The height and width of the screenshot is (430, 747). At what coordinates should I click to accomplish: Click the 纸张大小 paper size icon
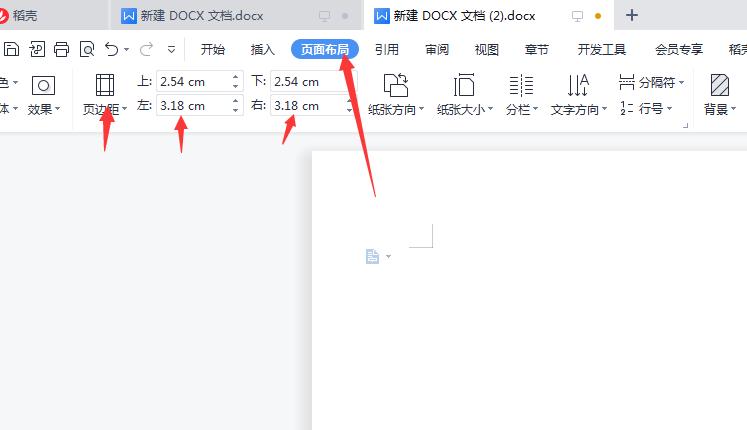(464, 85)
